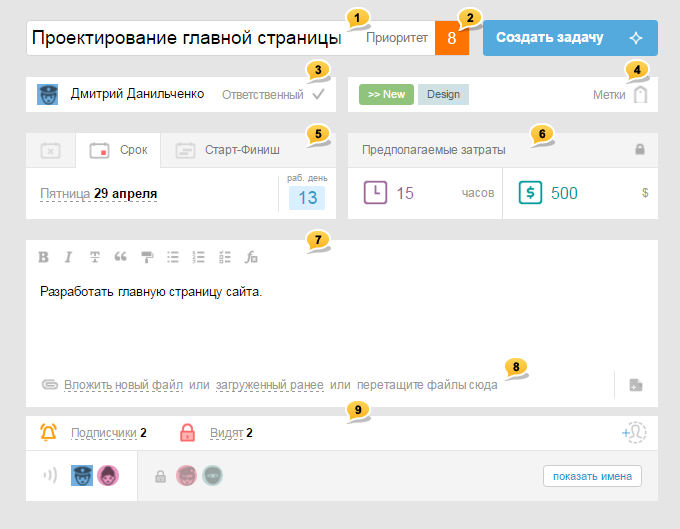Switch to the Срок tab
The image size is (680, 529).
click(118, 150)
